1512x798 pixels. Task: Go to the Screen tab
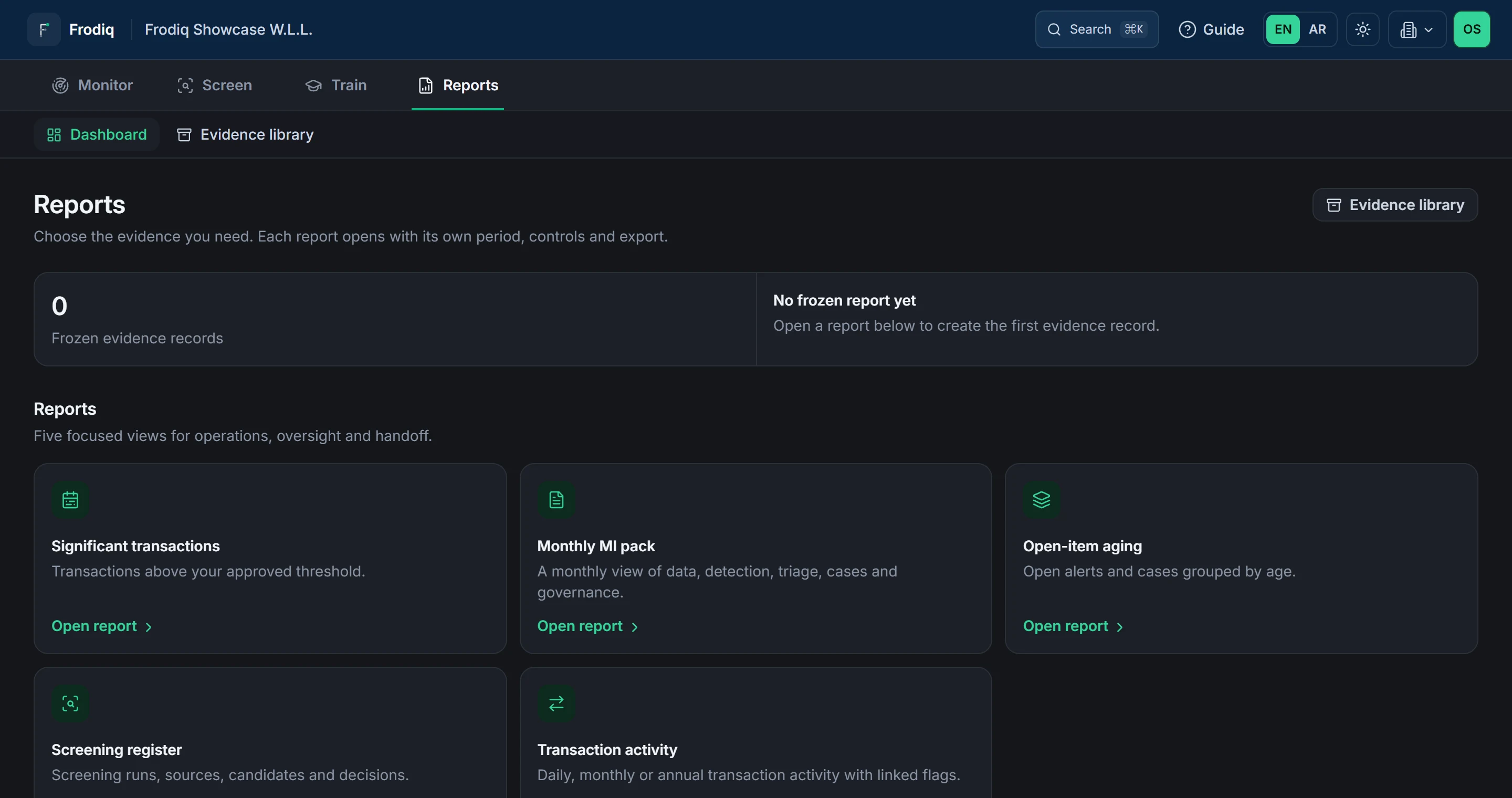(215, 86)
